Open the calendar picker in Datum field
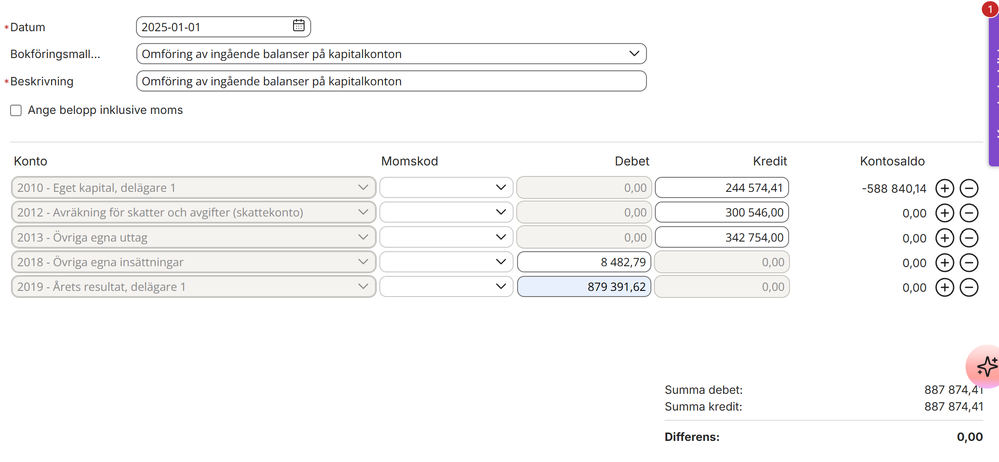 click(x=299, y=26)
